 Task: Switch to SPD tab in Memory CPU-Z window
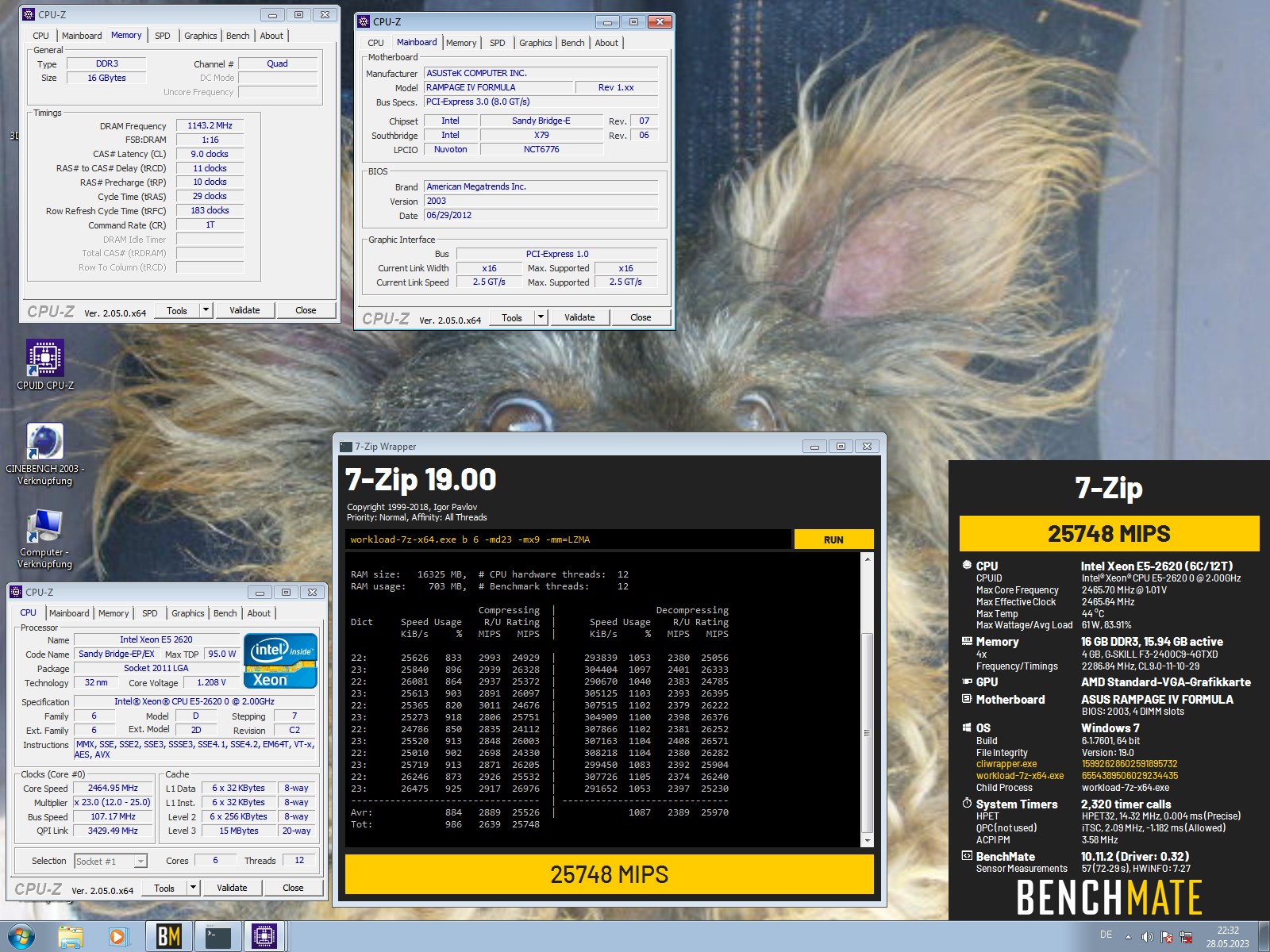pos(163,36)
